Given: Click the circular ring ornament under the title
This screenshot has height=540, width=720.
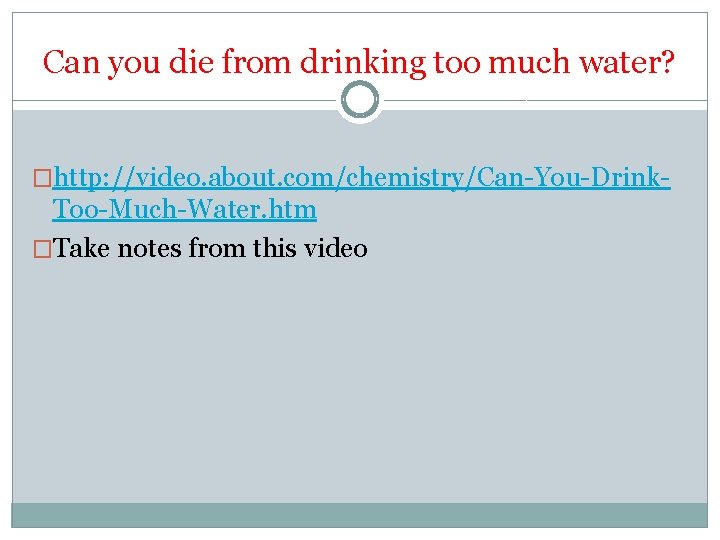Looking at the screenshot, I should coord(360,100).
